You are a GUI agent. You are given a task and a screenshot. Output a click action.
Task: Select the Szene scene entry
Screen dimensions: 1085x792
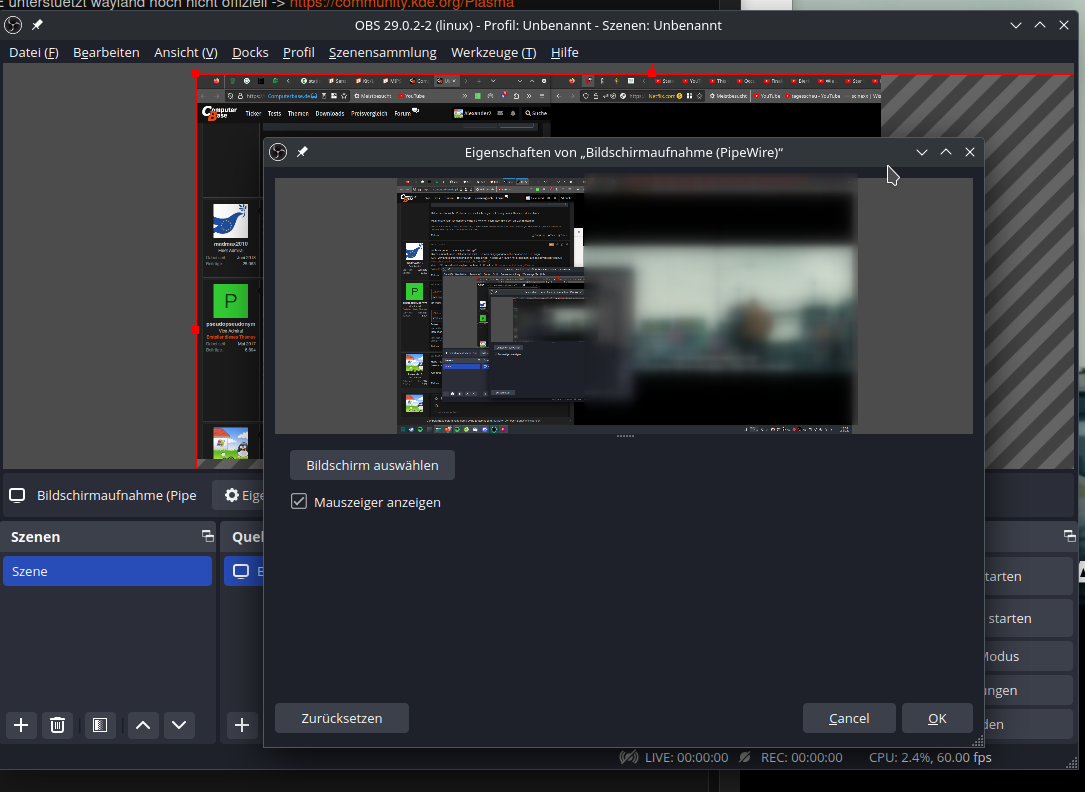107,571
